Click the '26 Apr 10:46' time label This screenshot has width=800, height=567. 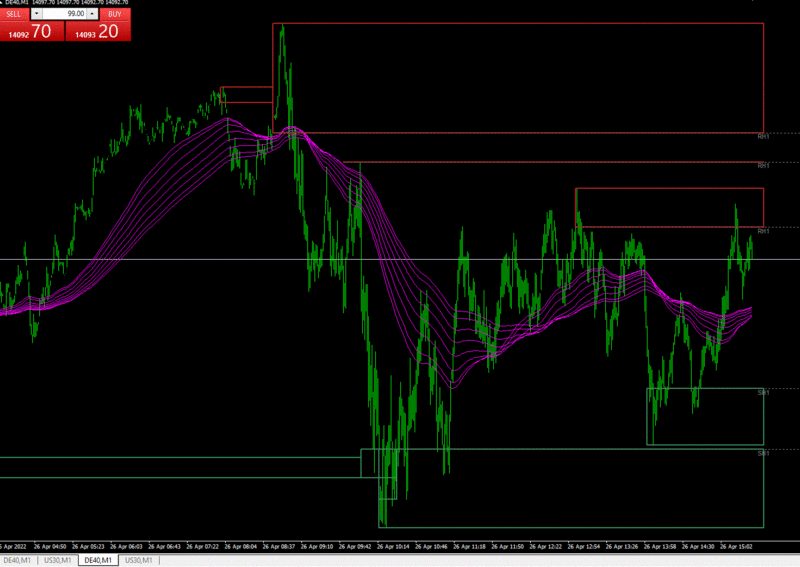point(431,547)
